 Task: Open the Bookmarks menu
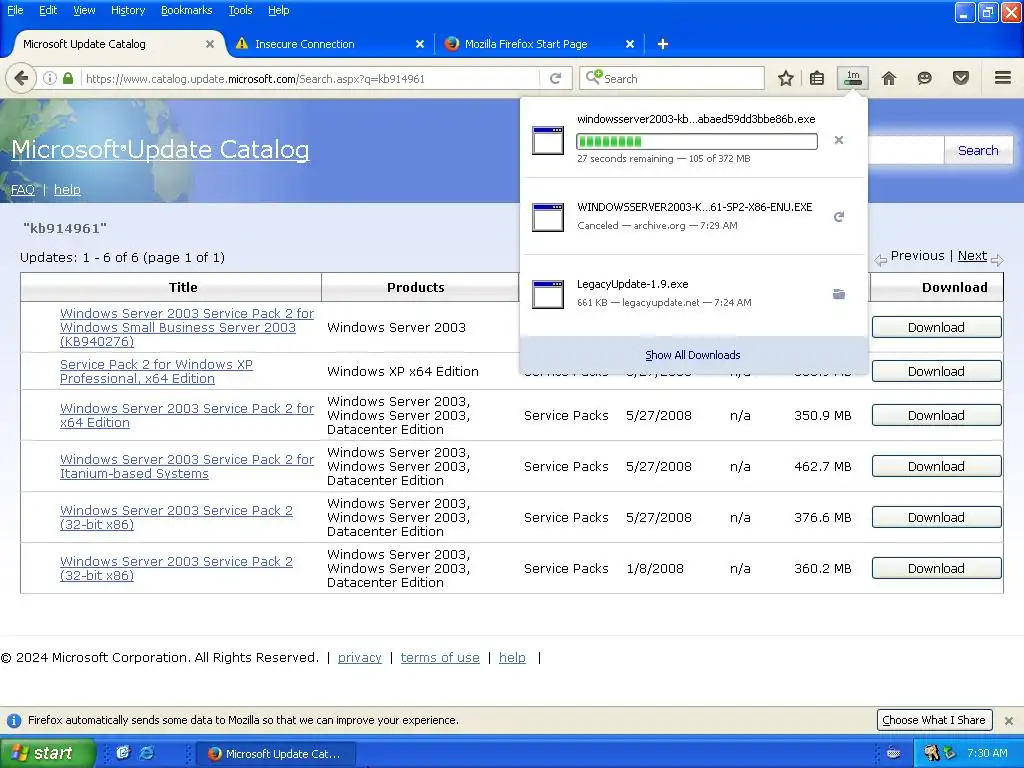click(187, 10)
